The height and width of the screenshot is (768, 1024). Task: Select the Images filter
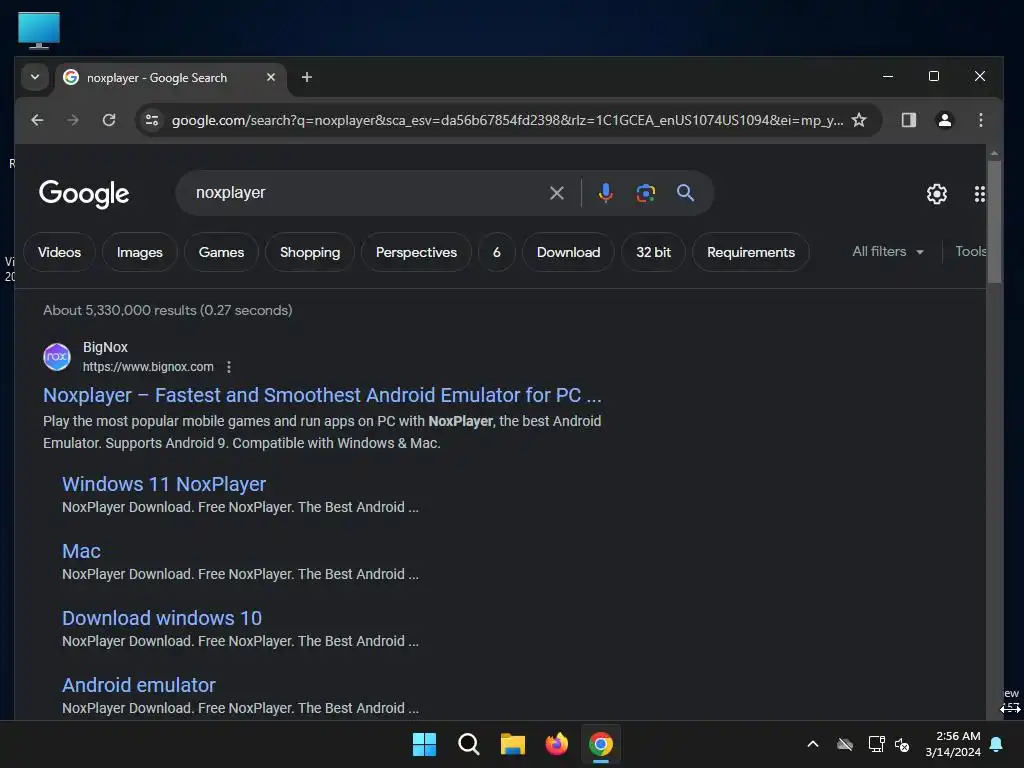[x=140, y=252]
